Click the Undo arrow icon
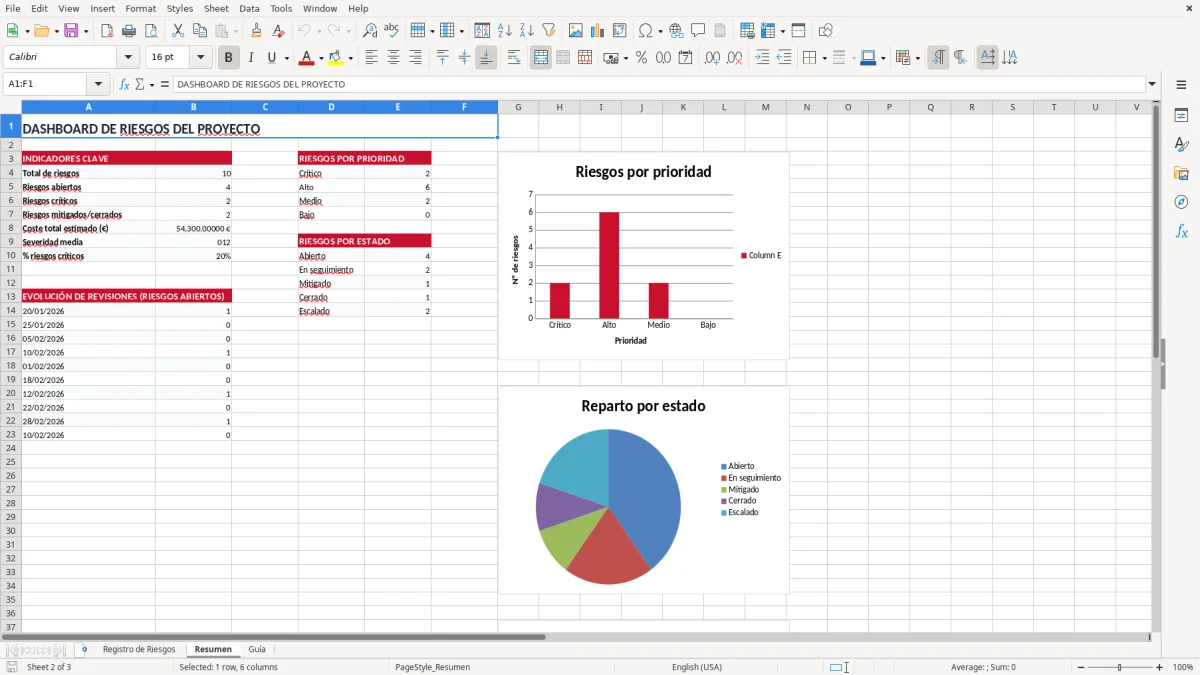The image size is (1200, 675). coord(305,31)
